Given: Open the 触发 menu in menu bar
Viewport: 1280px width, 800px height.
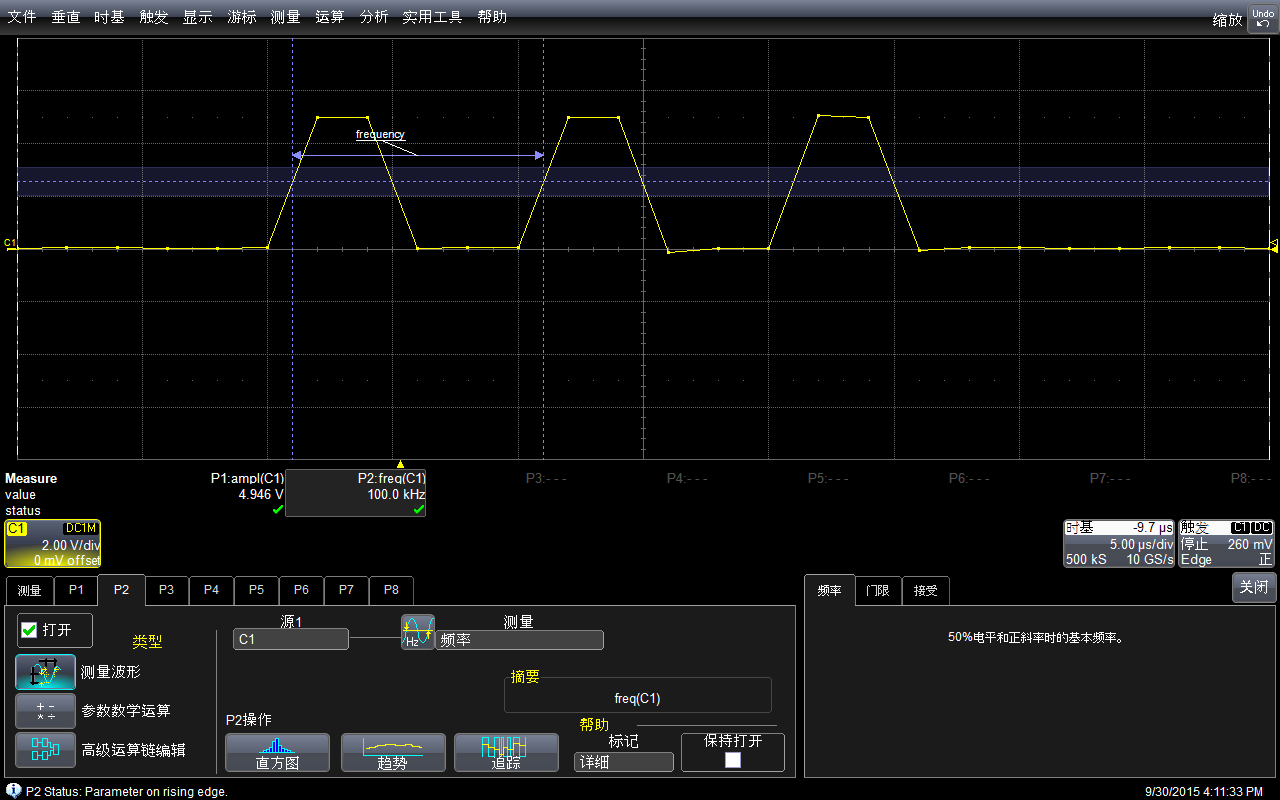Looking at the screenshot, I should (154, 17).
